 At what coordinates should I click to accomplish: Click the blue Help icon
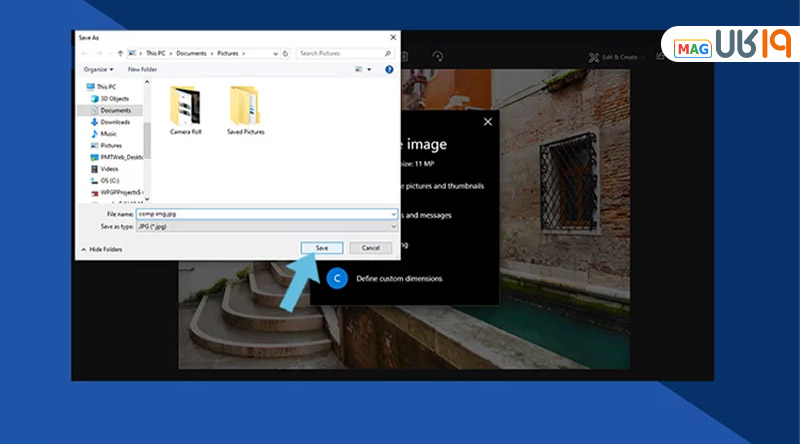click(x=389, y=70)
